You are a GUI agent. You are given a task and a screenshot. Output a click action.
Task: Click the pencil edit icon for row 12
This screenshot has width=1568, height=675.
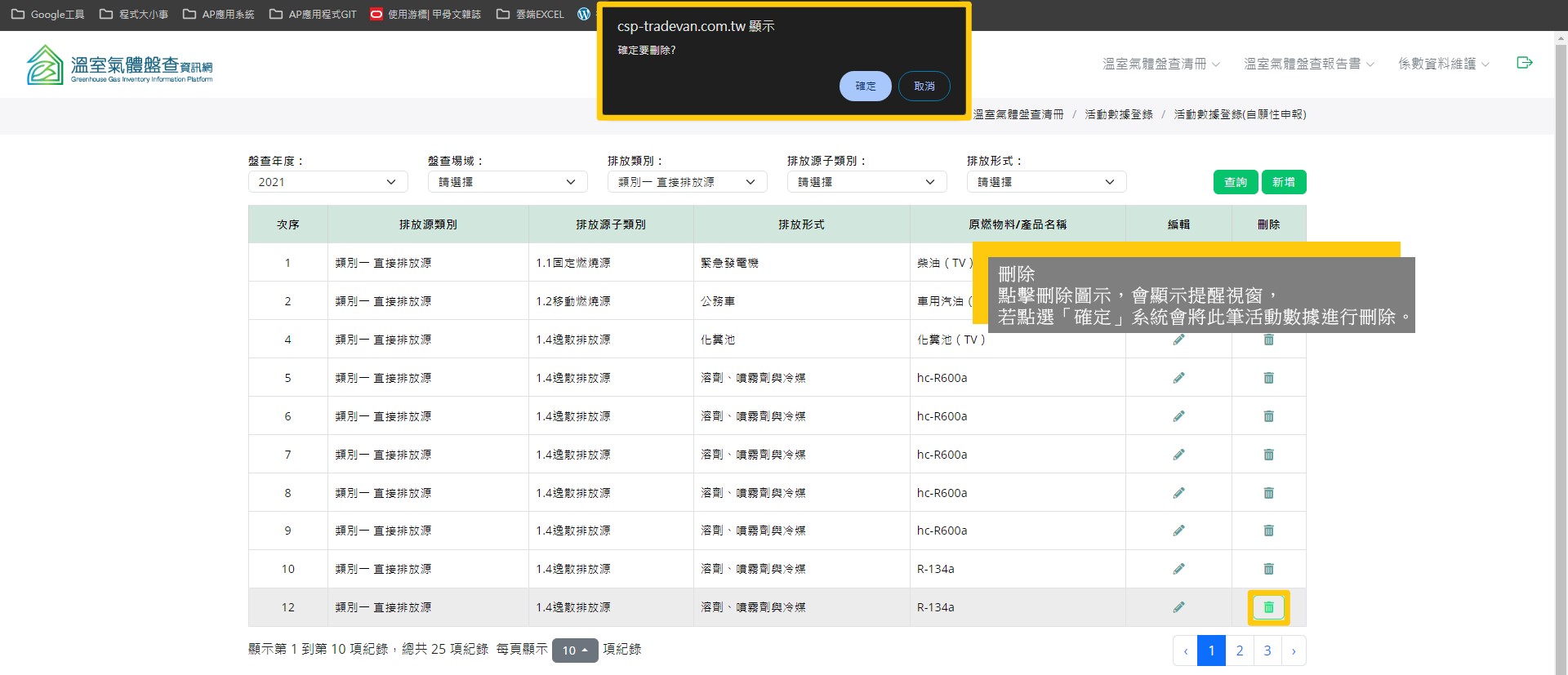(x=1178, y=607)
